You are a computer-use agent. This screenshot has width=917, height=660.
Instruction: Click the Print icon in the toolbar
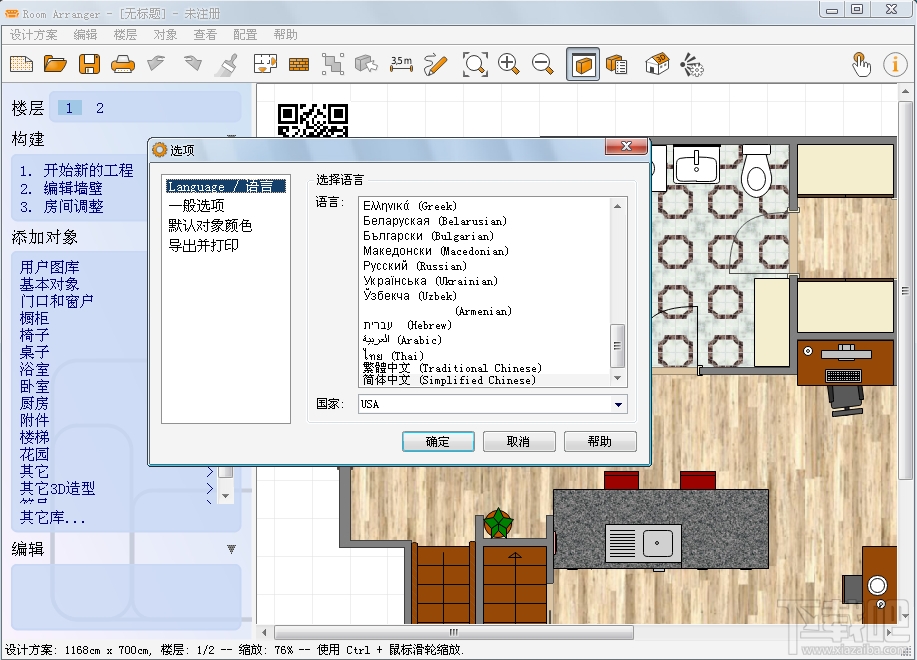pyautogui.click(x=121, y=63)
